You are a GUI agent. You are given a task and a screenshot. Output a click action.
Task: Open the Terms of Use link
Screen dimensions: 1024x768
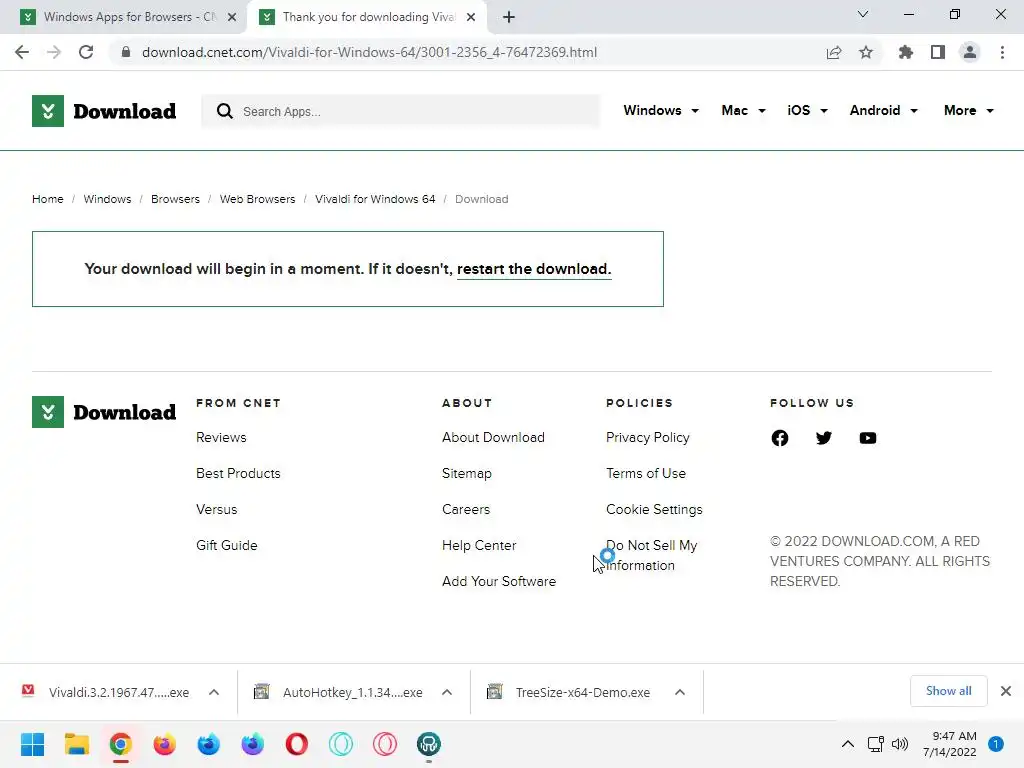(646, 473)
